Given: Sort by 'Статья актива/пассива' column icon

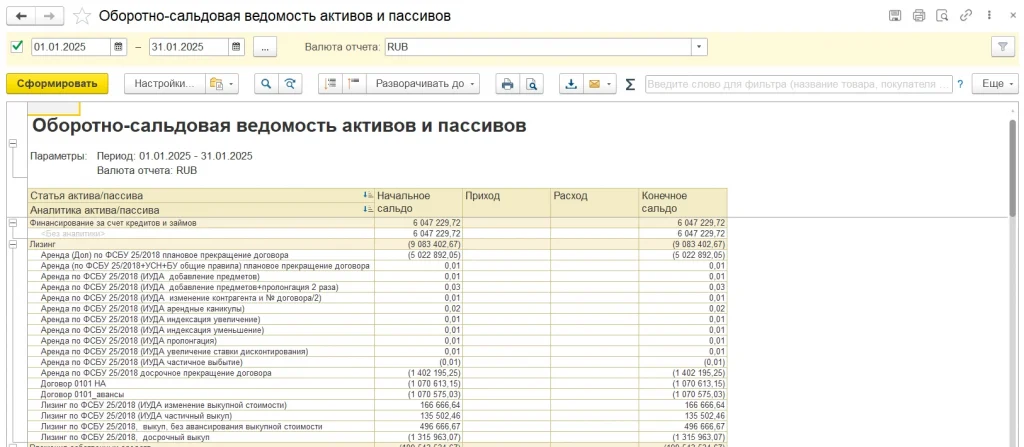Looking at the screenshot, I should pyautogui.click(x=368, y=195).
